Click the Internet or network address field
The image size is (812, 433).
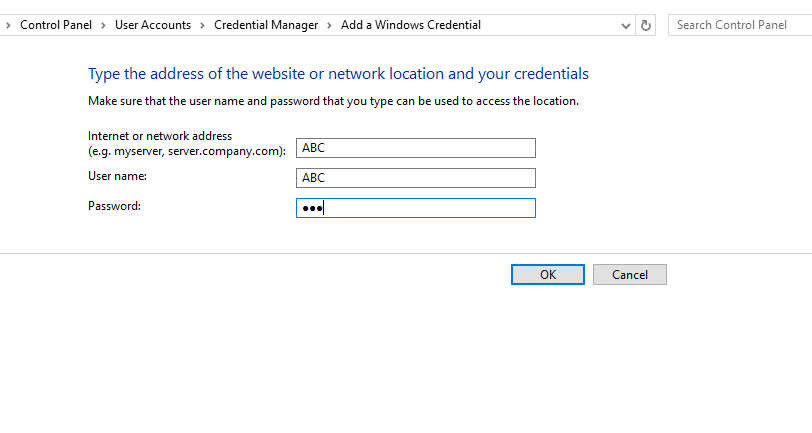pos(415,148)
